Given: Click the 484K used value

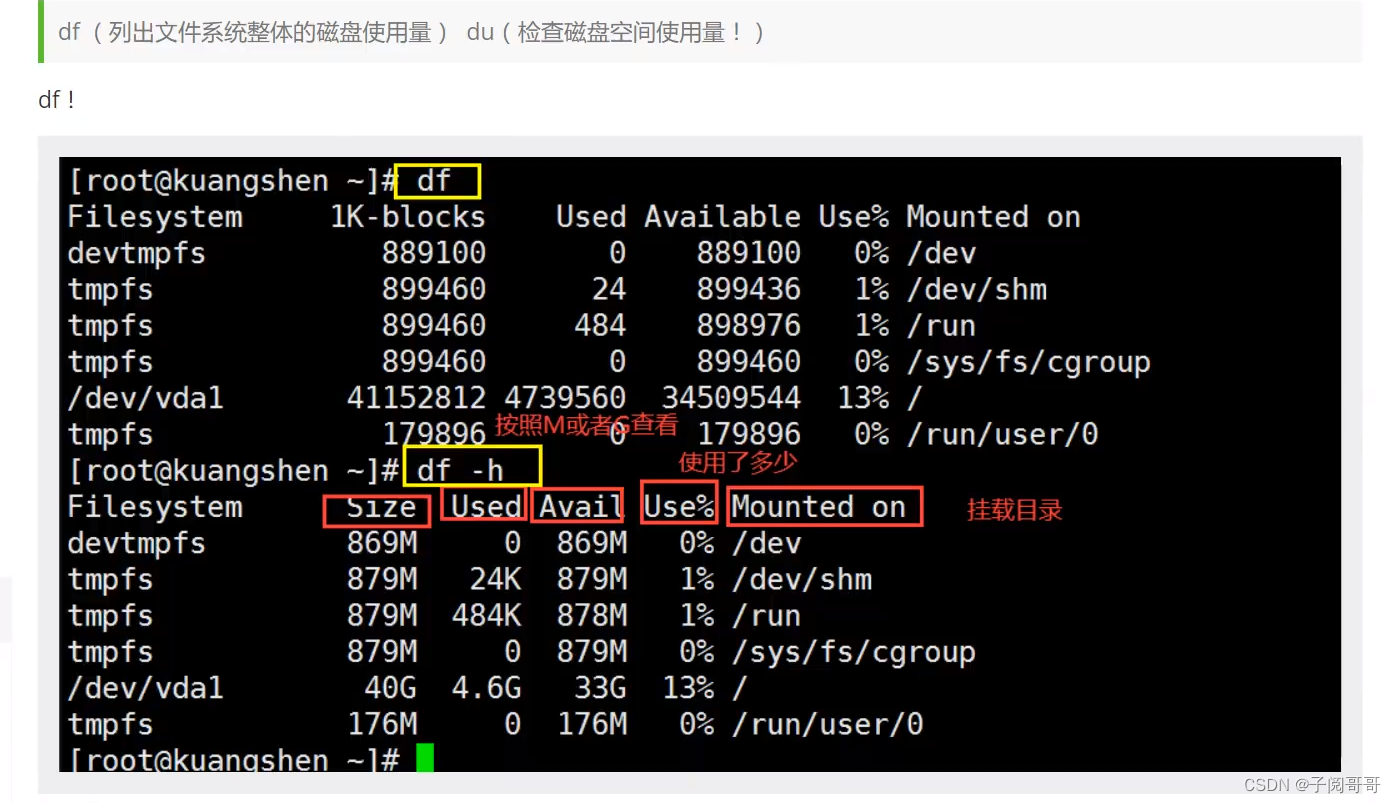Looking at the screenshot, I should (x=486, y=616).
